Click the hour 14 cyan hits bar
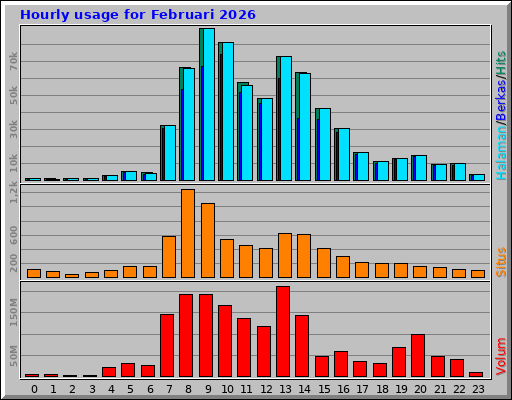This screenshot has height=400, width=512. pyautogui.click(x=305, y=127)
